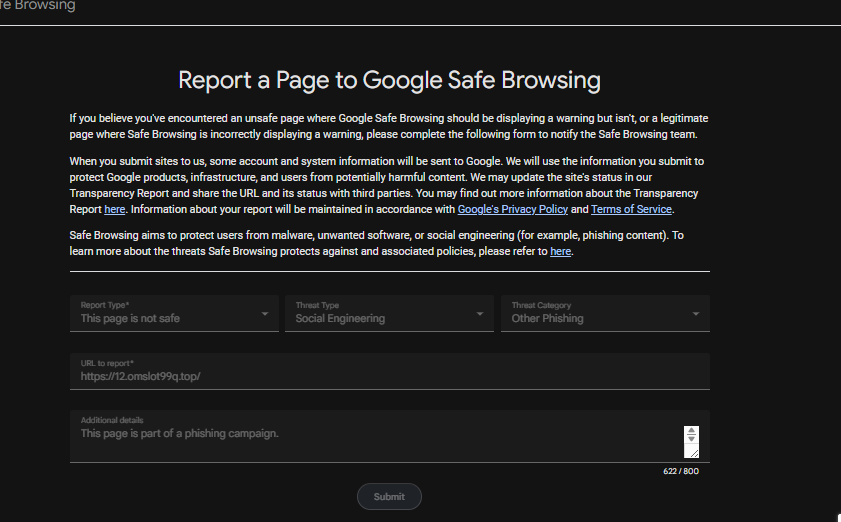841x522 pixels.
Task: Click the Submit button
Action: (x=389, y=497)
